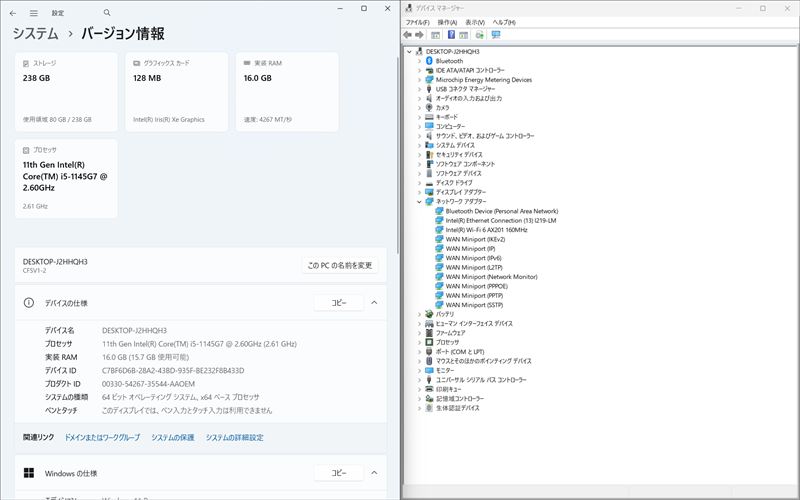Click the Device Manager toolbar back arrow
800x500 pixels.
click(409, 35)
